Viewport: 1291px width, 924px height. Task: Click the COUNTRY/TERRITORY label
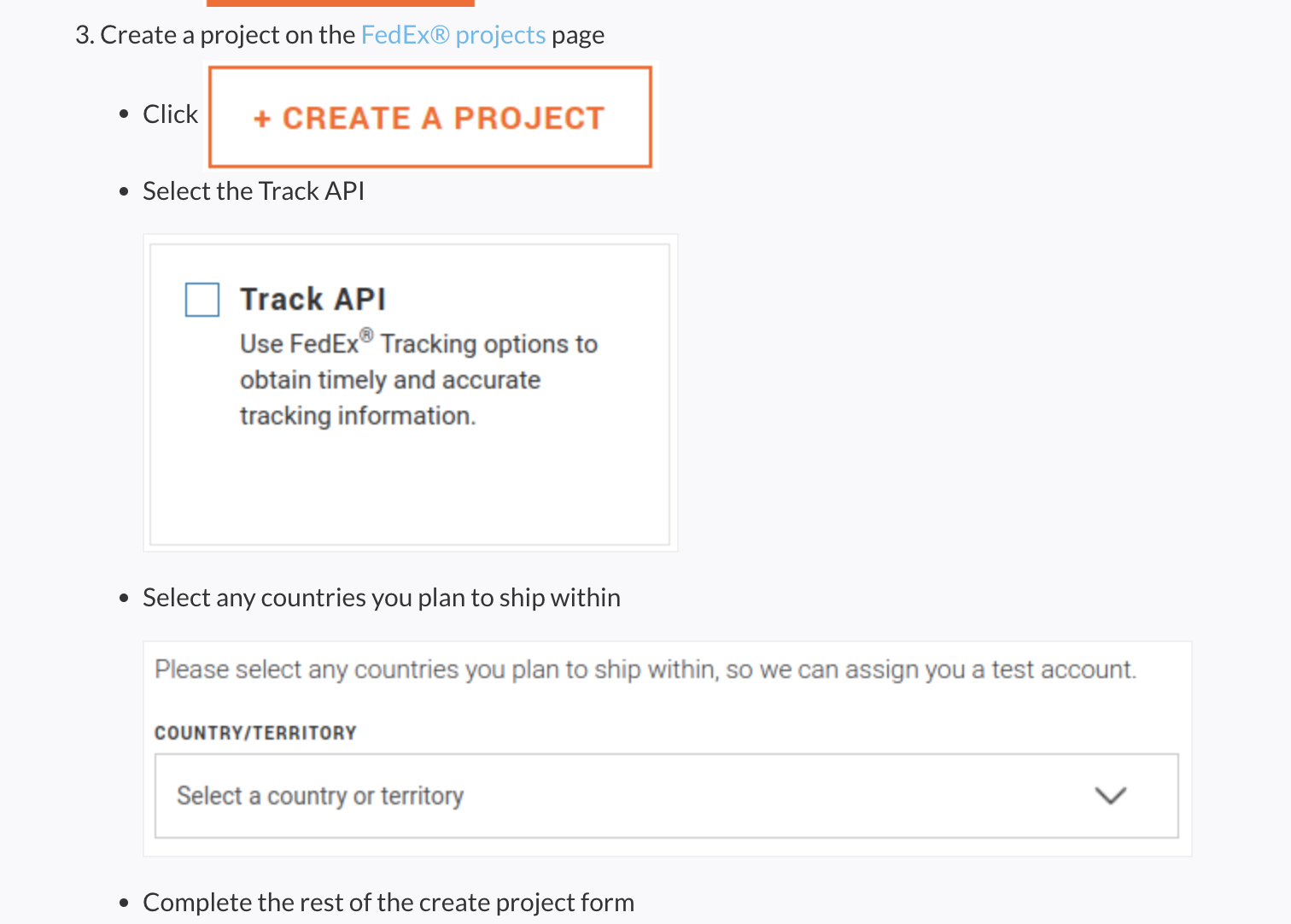pos(255,733)
